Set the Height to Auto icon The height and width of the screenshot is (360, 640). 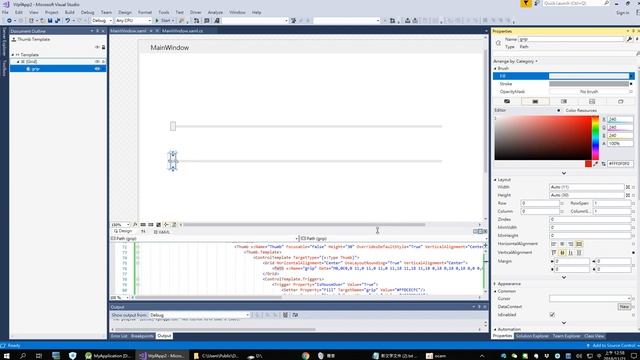[628, 195]
